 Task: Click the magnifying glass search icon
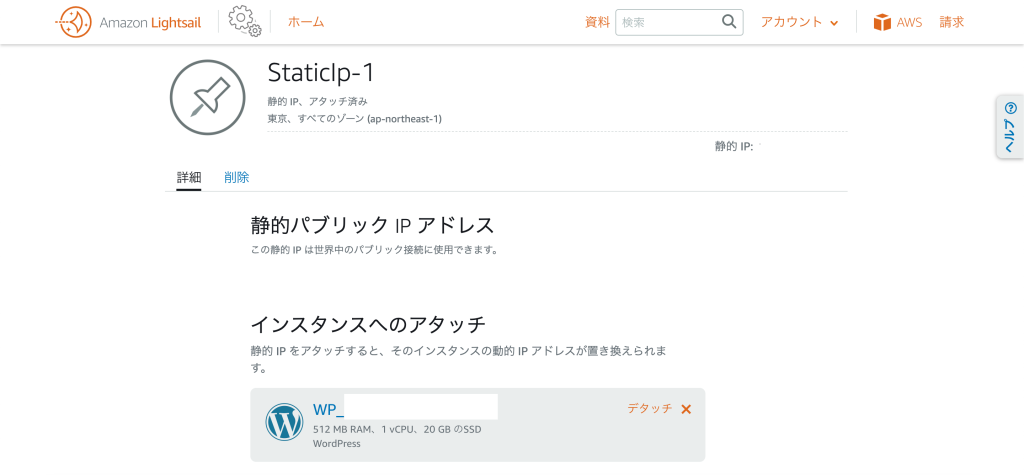[x=729, y=22]
